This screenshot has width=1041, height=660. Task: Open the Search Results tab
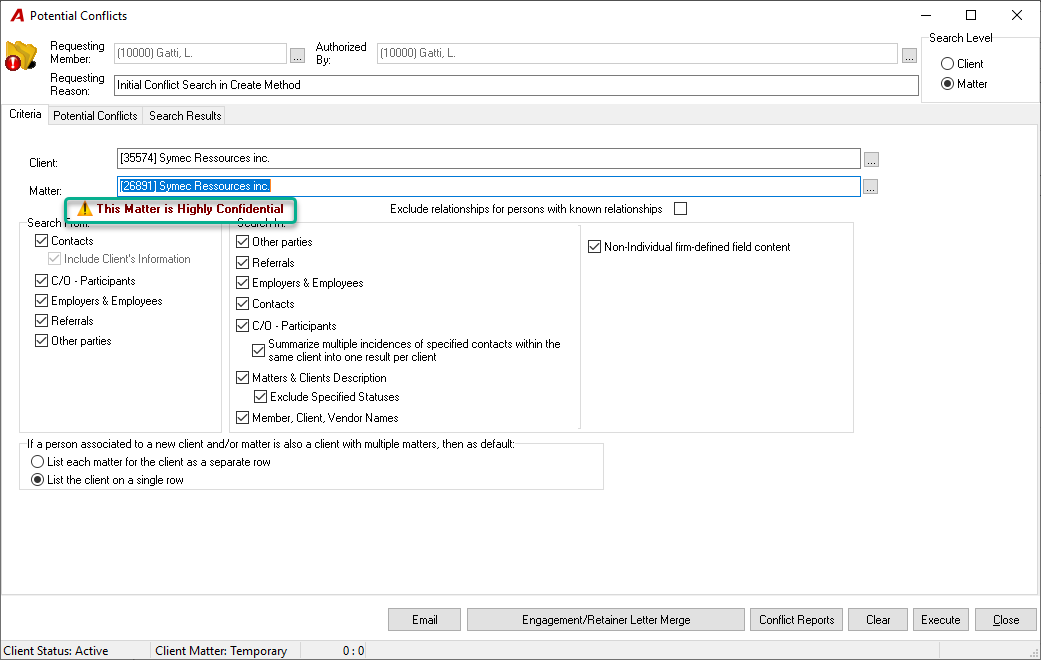click(185, 116)
